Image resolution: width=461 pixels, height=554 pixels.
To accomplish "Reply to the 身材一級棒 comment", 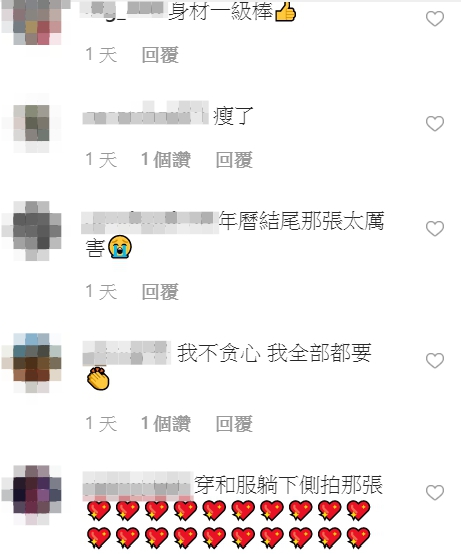I will point(160,55).
